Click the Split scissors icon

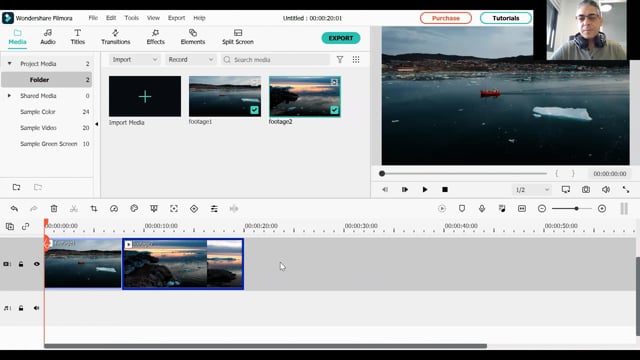pos(74,209)
